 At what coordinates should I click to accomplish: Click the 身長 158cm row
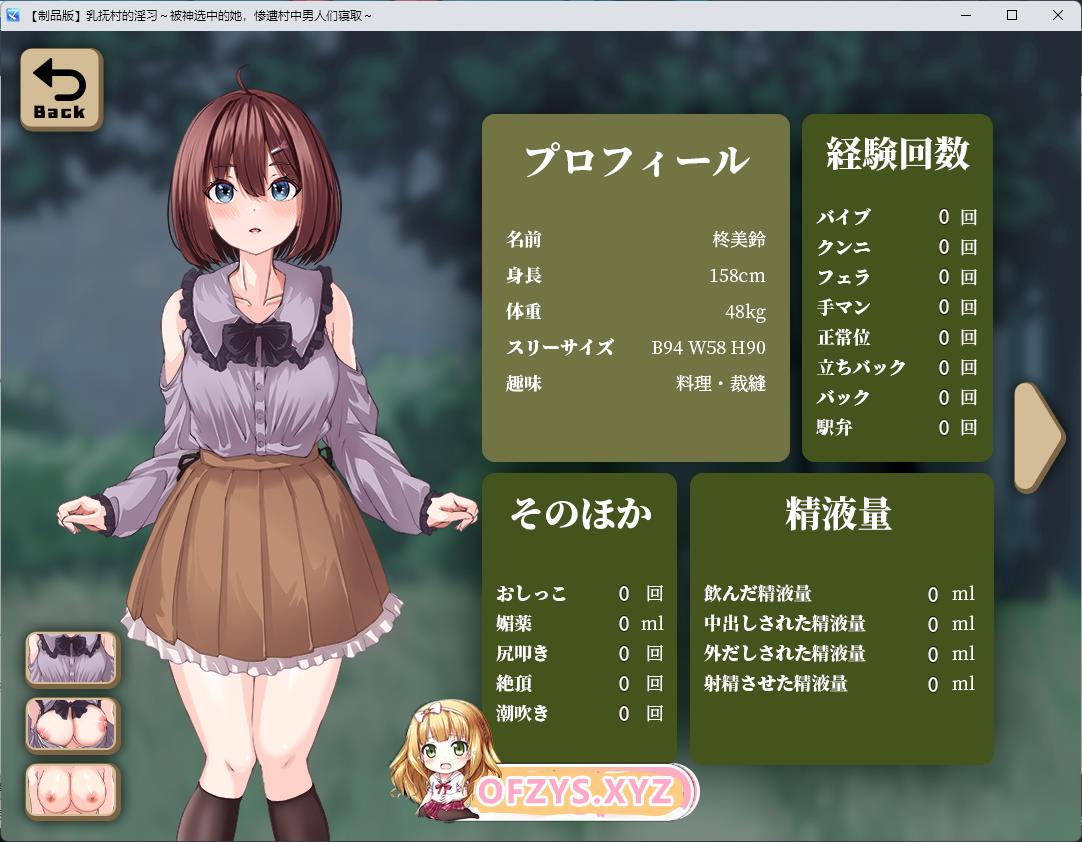[x=636, y=276]
